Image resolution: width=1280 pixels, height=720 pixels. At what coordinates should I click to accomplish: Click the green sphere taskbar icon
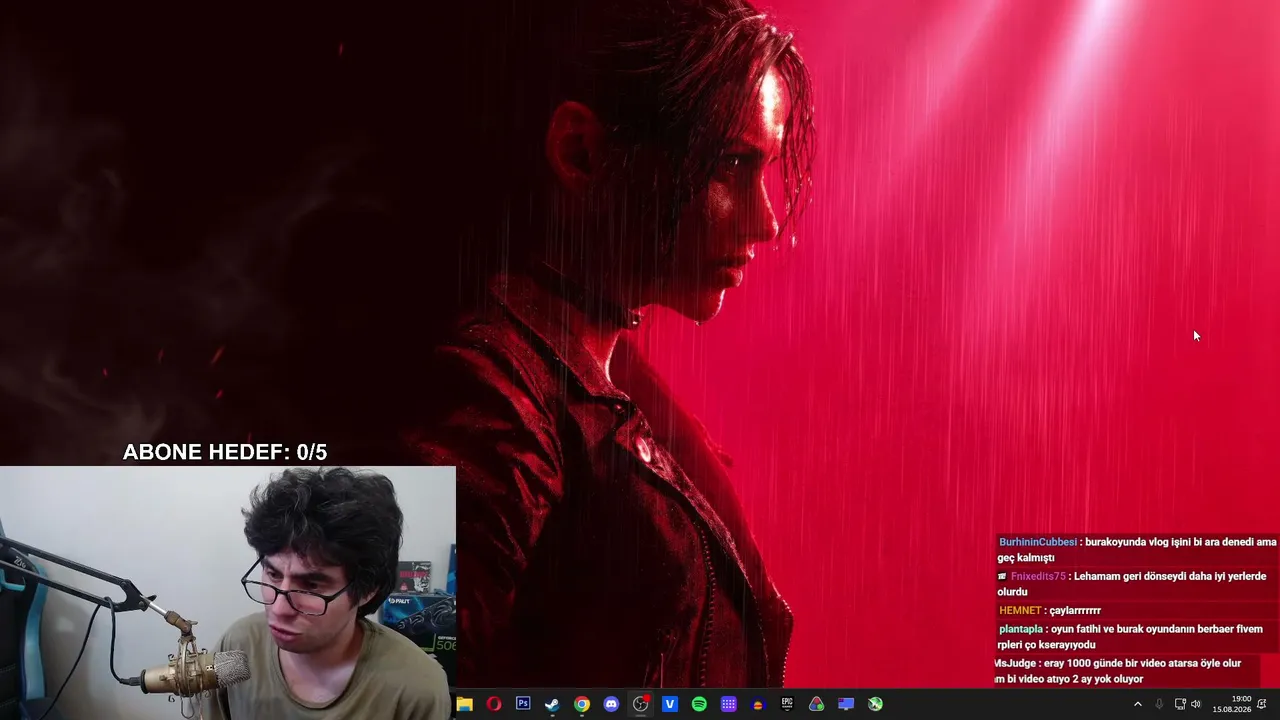(x=875, y=704)
